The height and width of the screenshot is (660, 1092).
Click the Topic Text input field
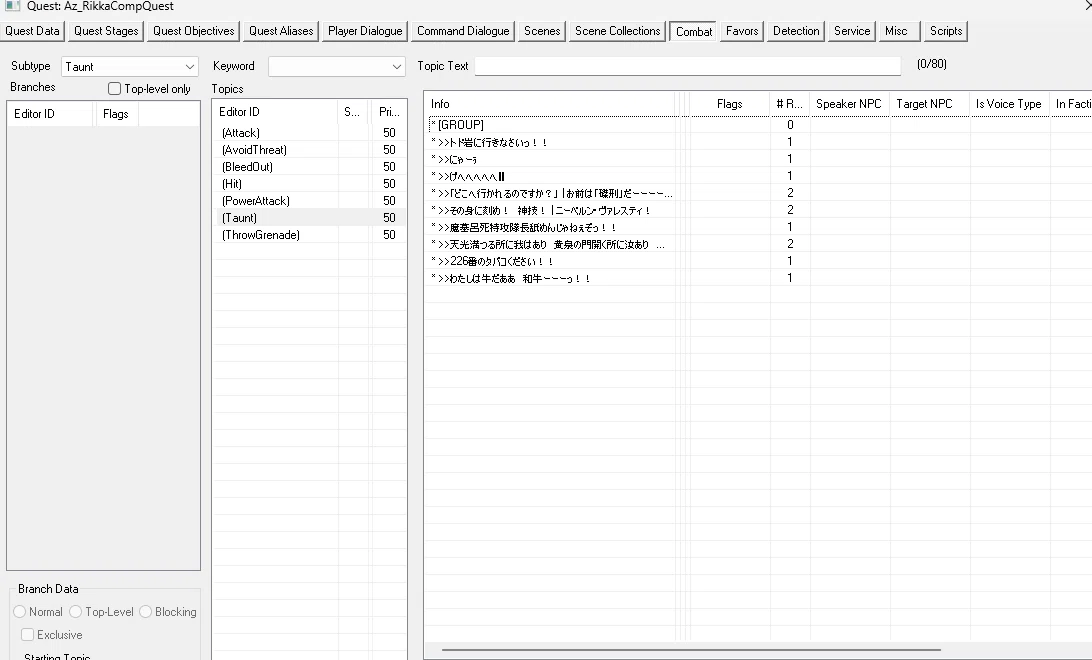tap(687, 65)
